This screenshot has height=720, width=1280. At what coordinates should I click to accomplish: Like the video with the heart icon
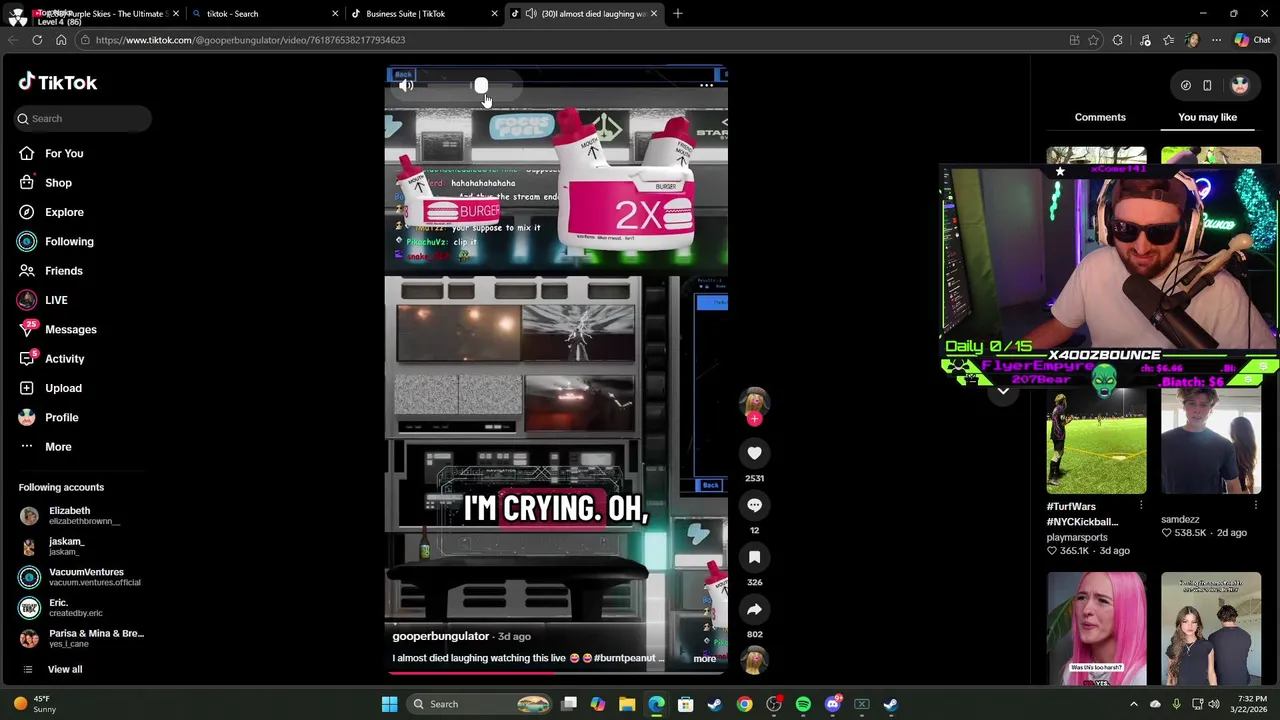tap(754, 453)
